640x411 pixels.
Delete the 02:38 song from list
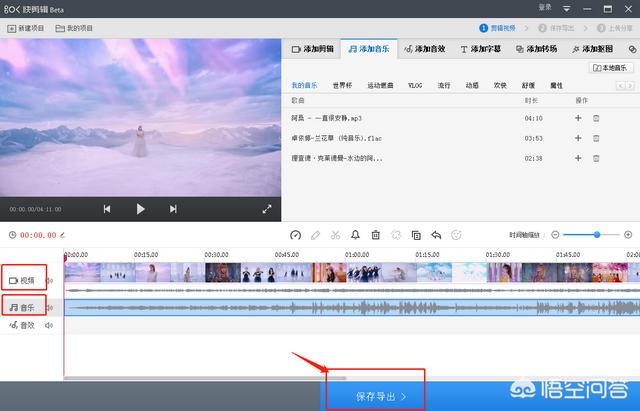596,158
